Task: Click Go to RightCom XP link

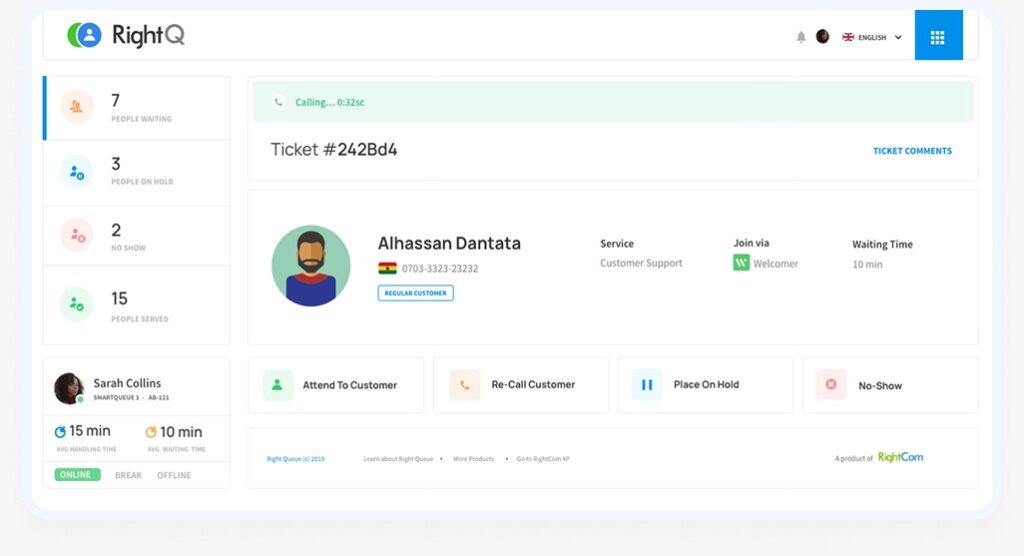Action: click(543, 459)
